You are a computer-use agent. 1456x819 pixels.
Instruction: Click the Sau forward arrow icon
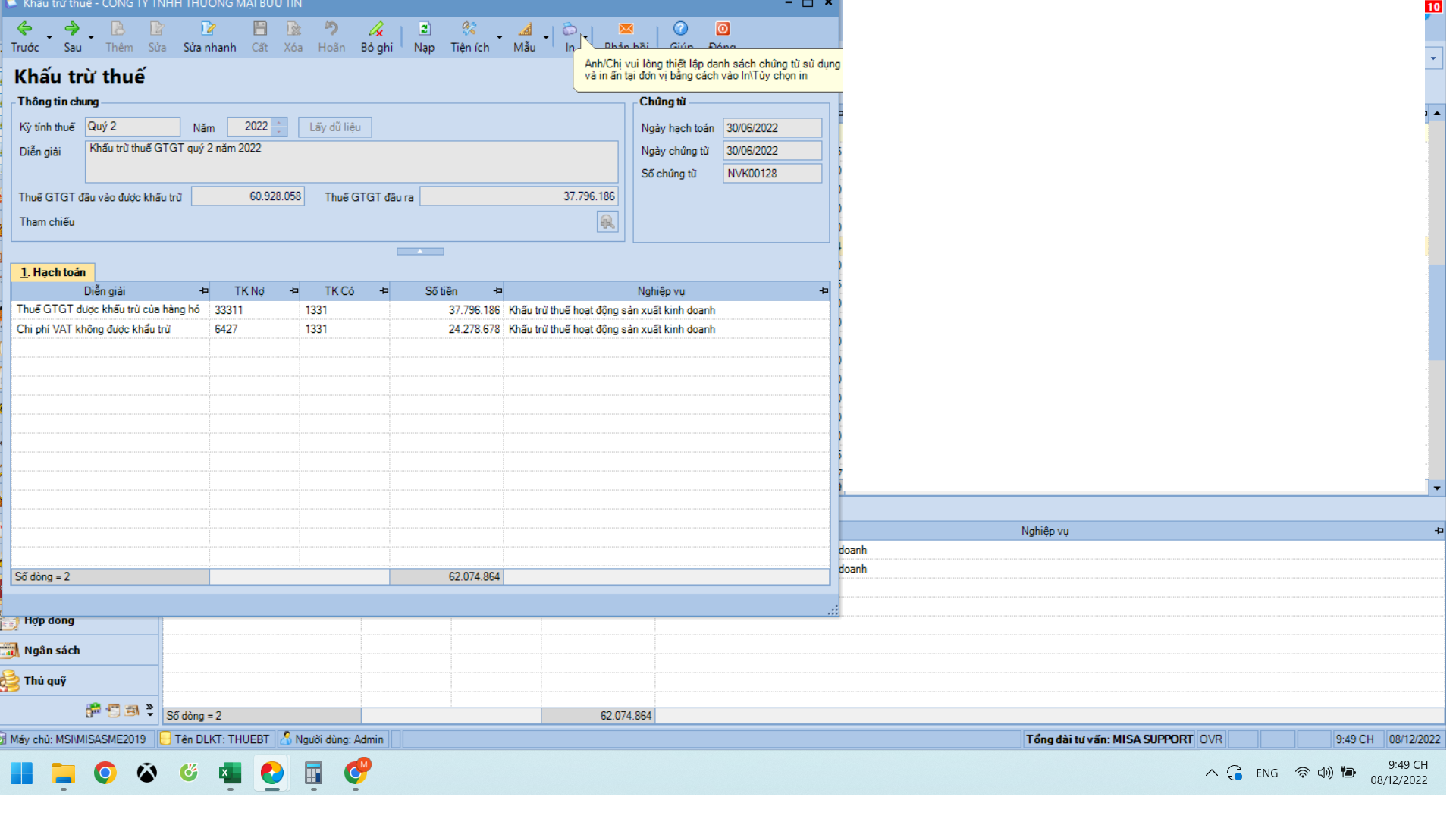click(72, 29)
